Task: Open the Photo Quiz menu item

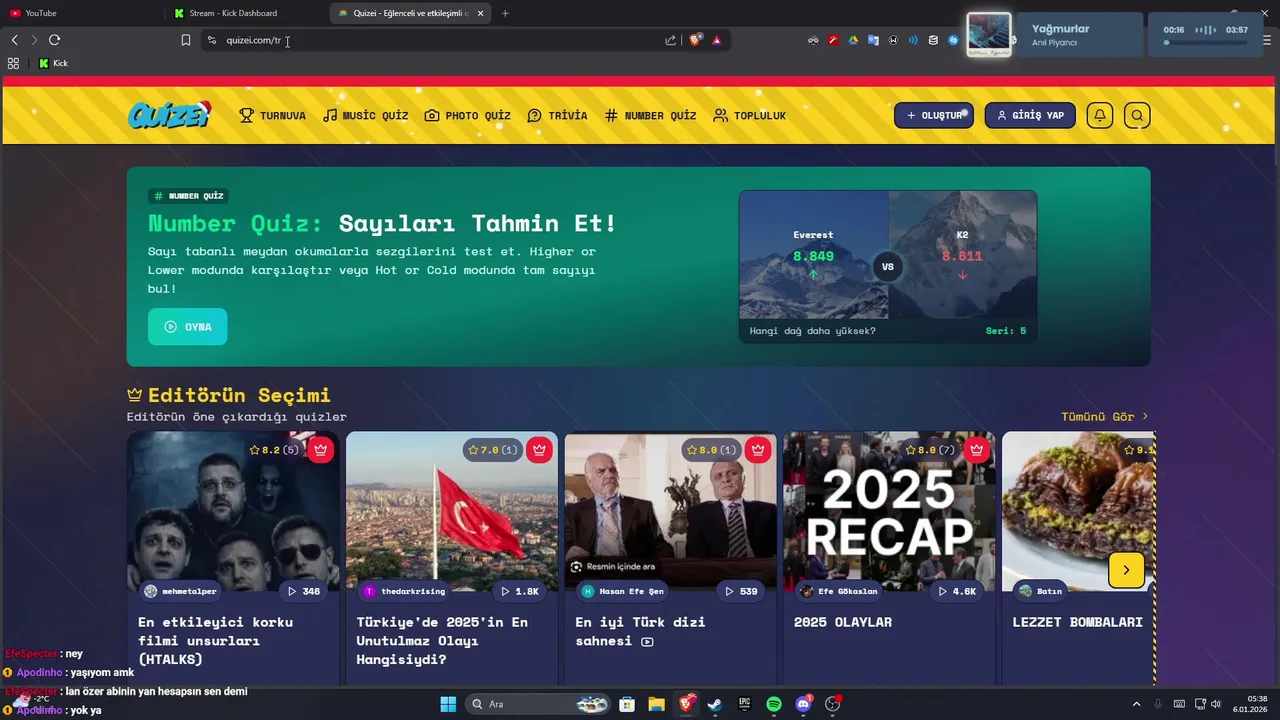Action: point(468,115)
